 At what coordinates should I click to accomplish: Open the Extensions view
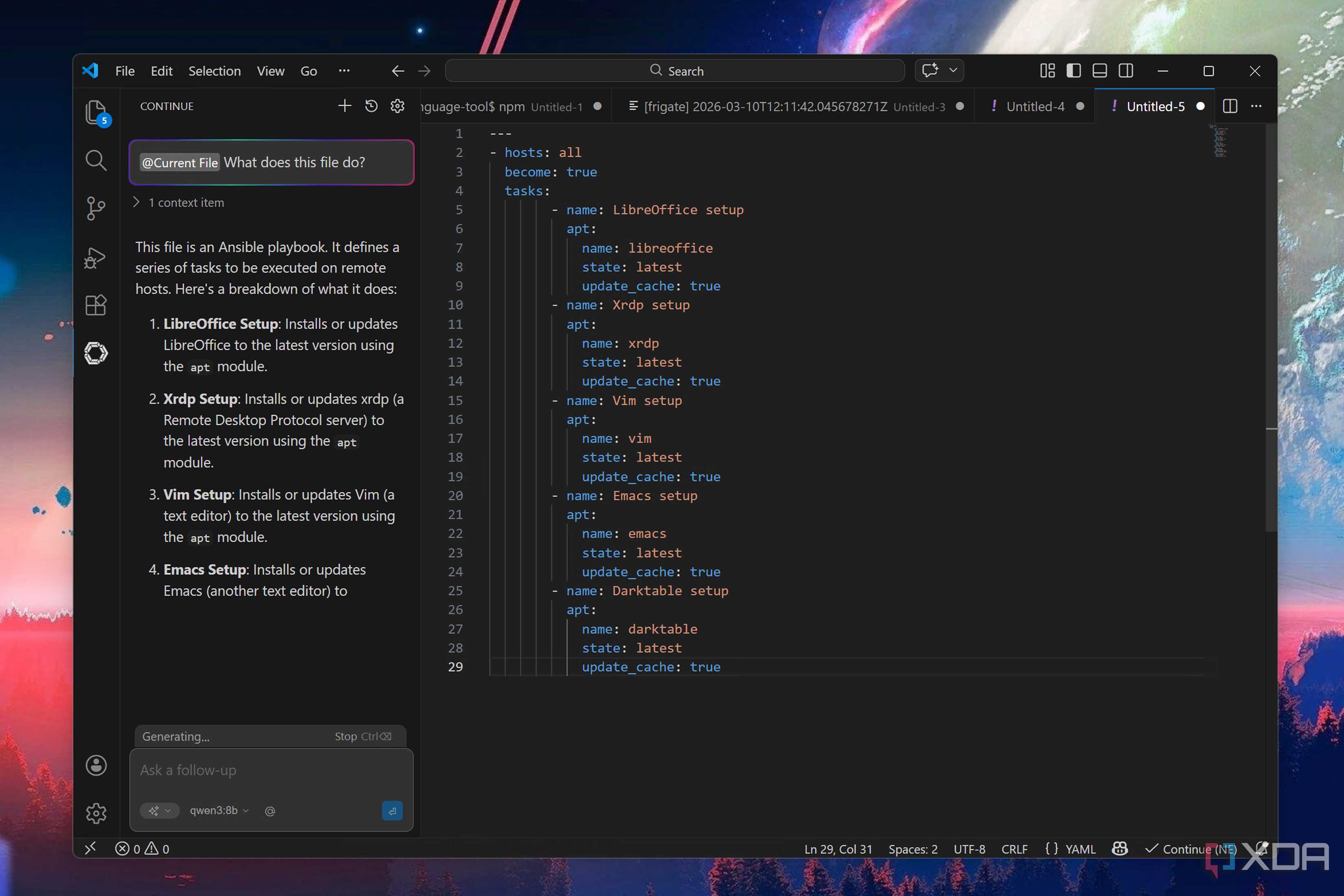(x=96, y=305)
